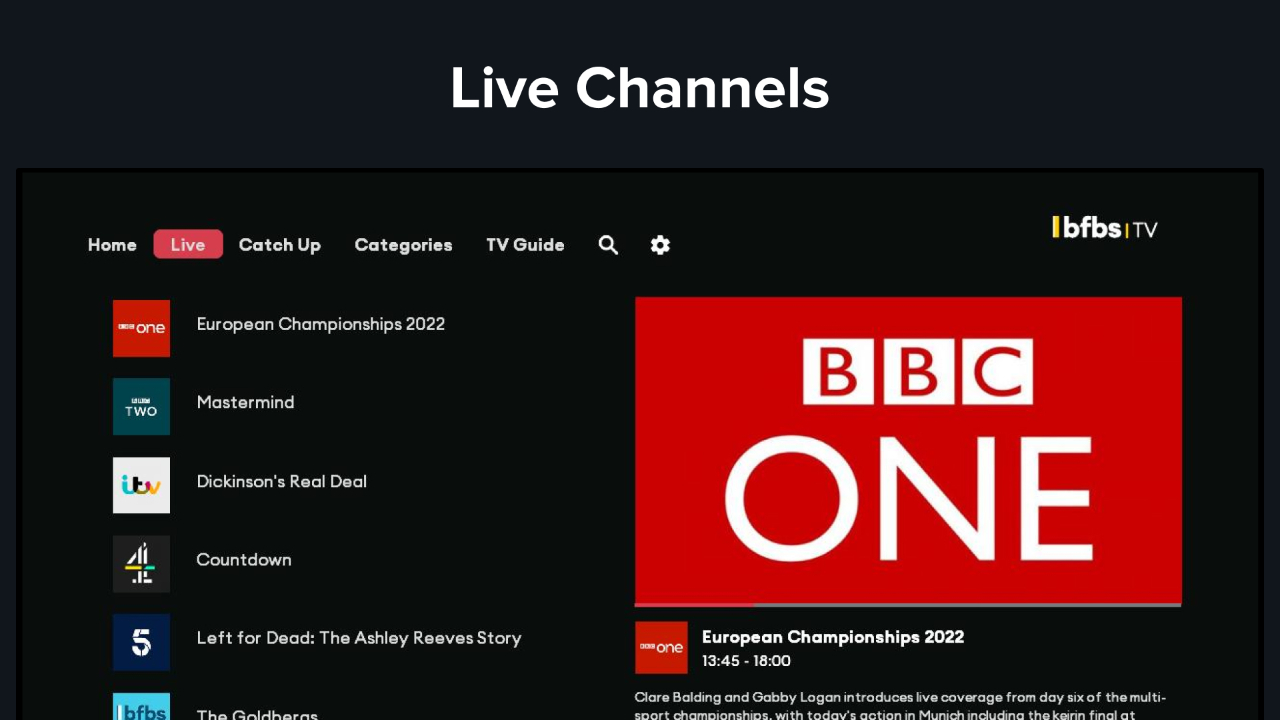Choose the Countdown programme row

244,560
